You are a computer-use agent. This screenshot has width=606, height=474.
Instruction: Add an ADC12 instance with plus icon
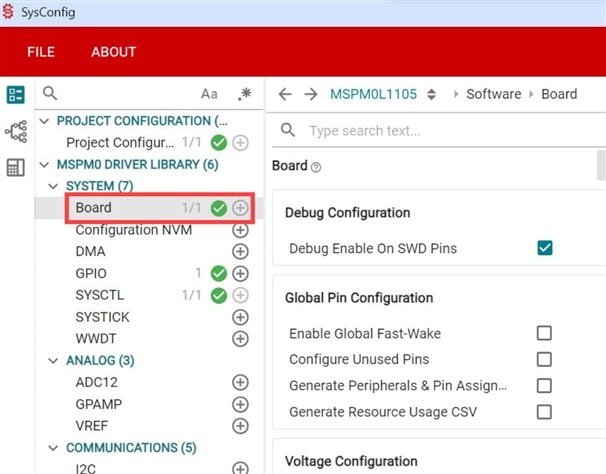(x=240, y=382)
